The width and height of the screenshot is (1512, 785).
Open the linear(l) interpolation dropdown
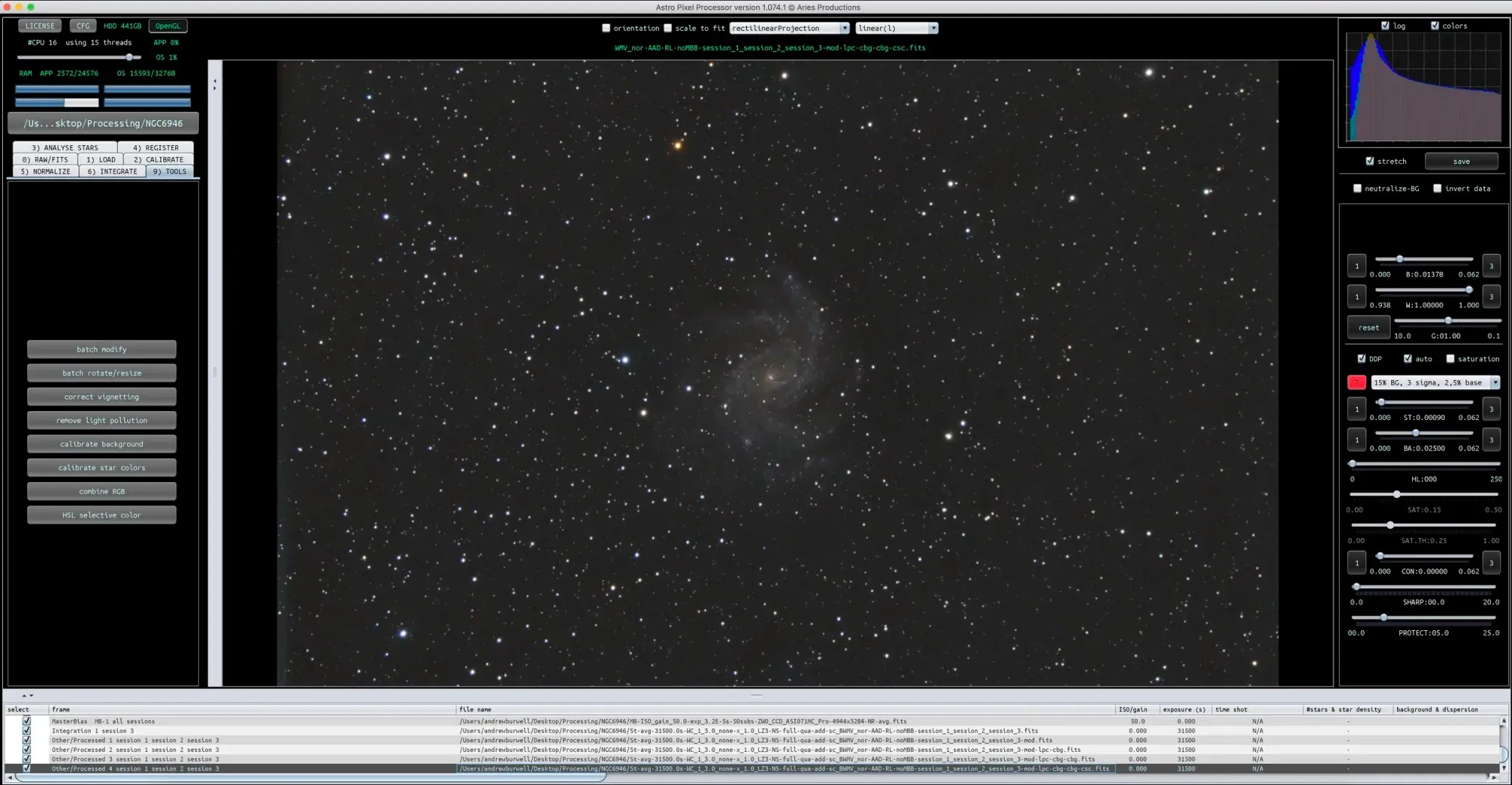pyautogui.click(x=897, y=29)
